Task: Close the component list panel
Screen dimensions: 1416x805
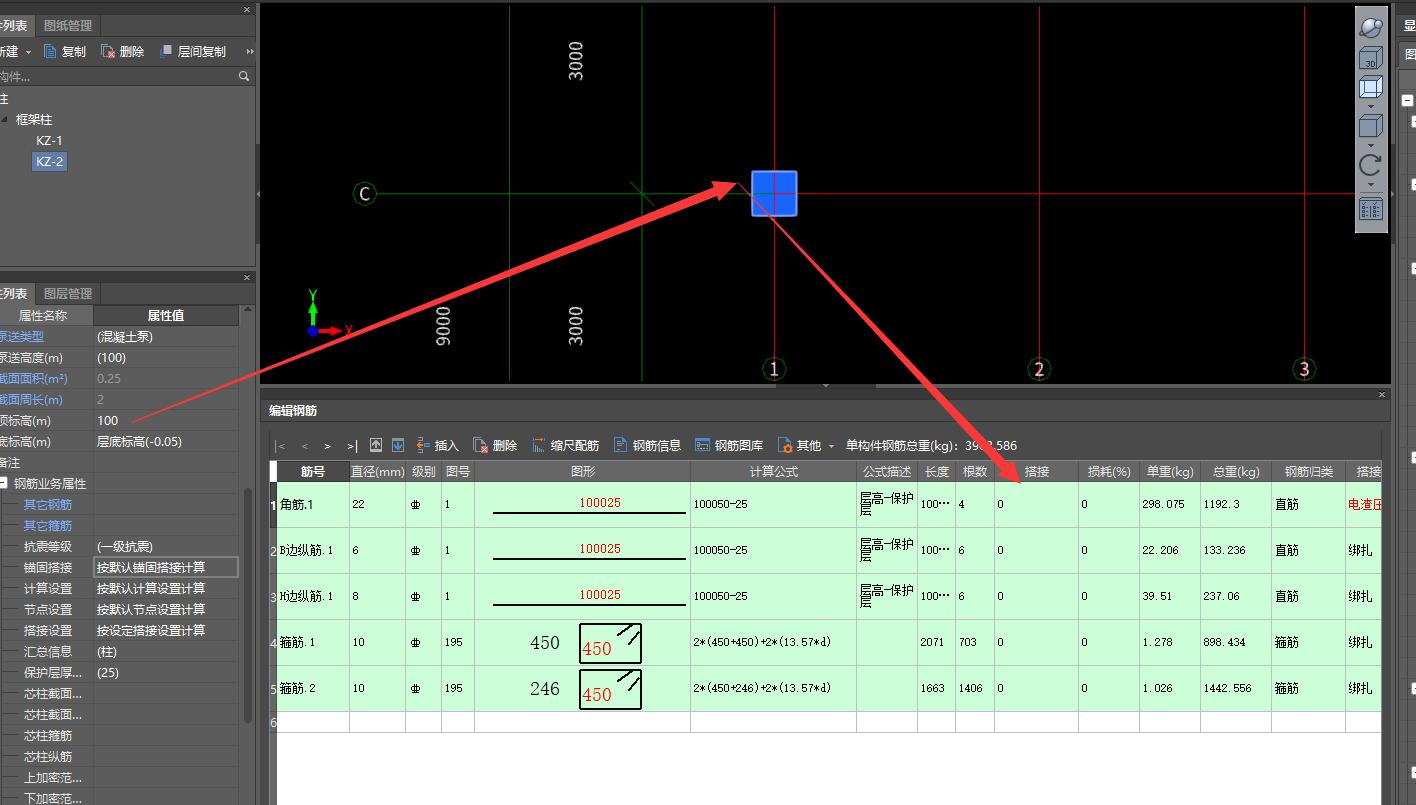Action: pyautogui.click(x=247, y=9)
